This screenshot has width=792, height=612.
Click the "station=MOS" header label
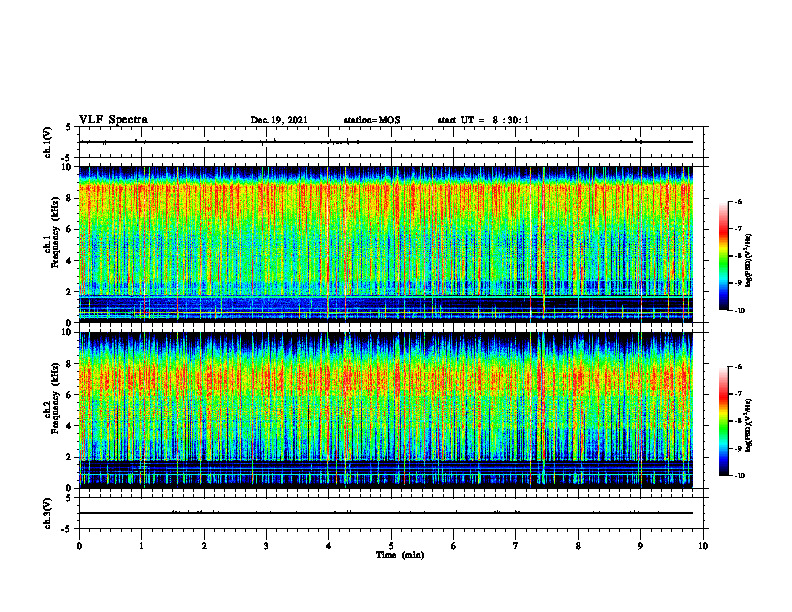click(372, 120)
